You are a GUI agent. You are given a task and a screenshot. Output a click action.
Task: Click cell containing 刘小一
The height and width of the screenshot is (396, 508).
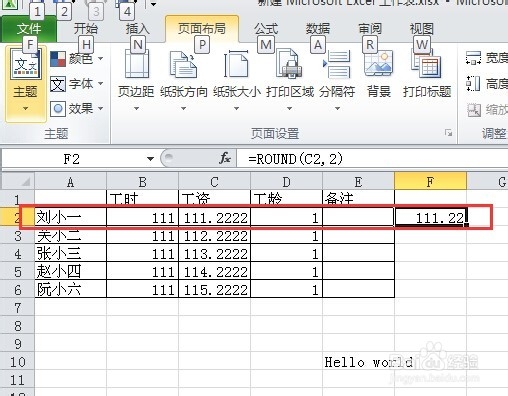click(70, 218)
